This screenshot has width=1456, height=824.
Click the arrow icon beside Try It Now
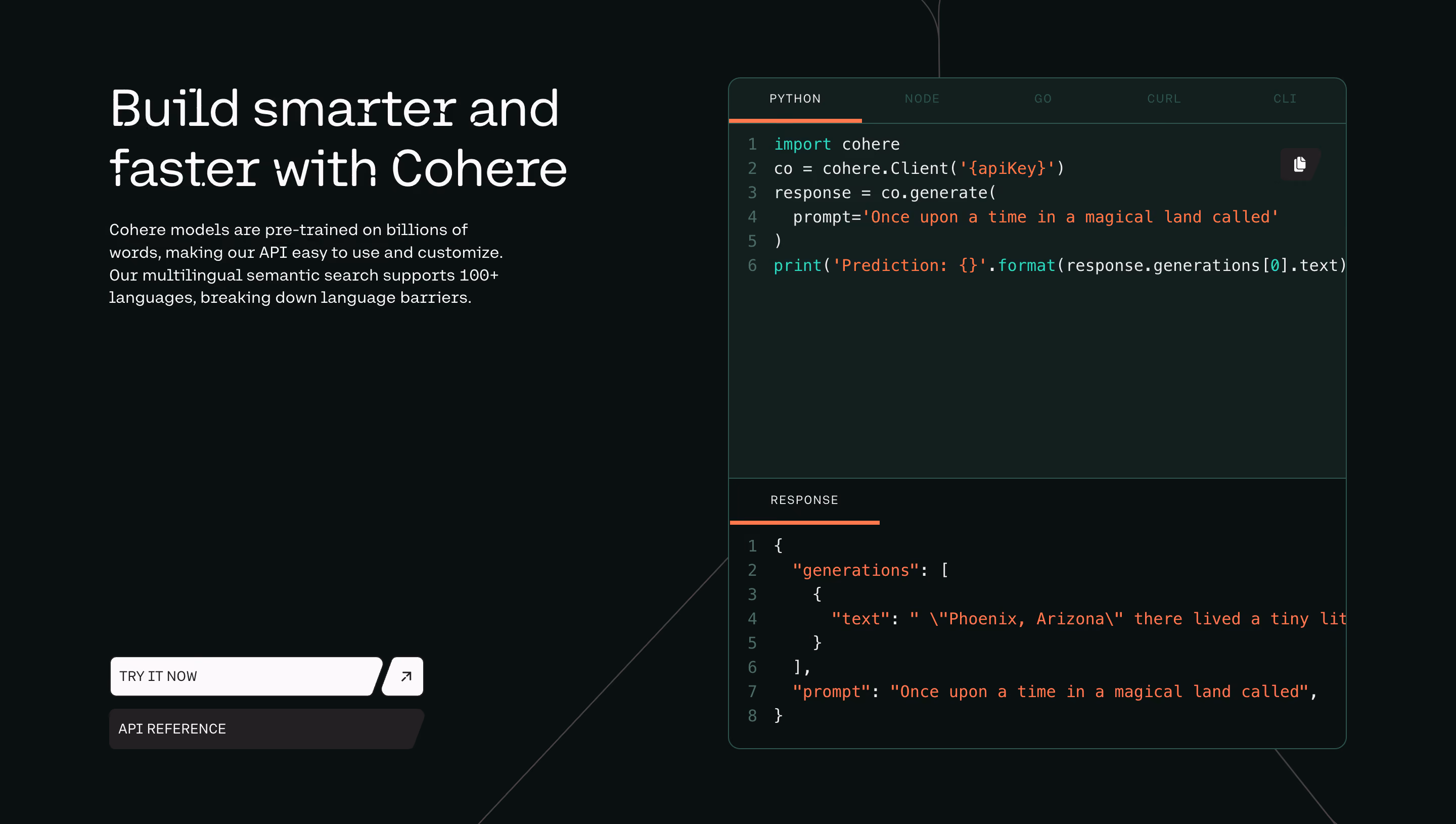coord(403,676)
